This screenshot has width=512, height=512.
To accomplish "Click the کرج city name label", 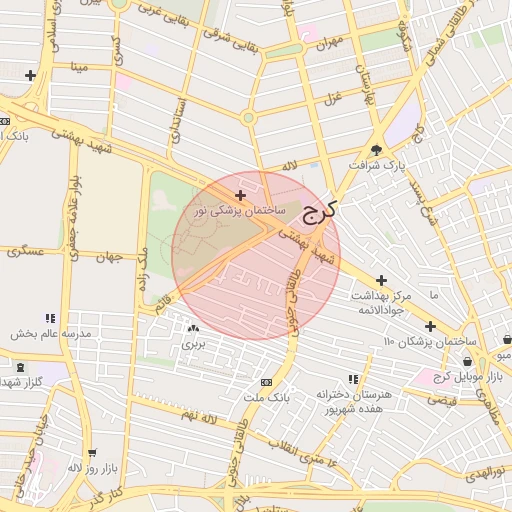I will point(320,213).
